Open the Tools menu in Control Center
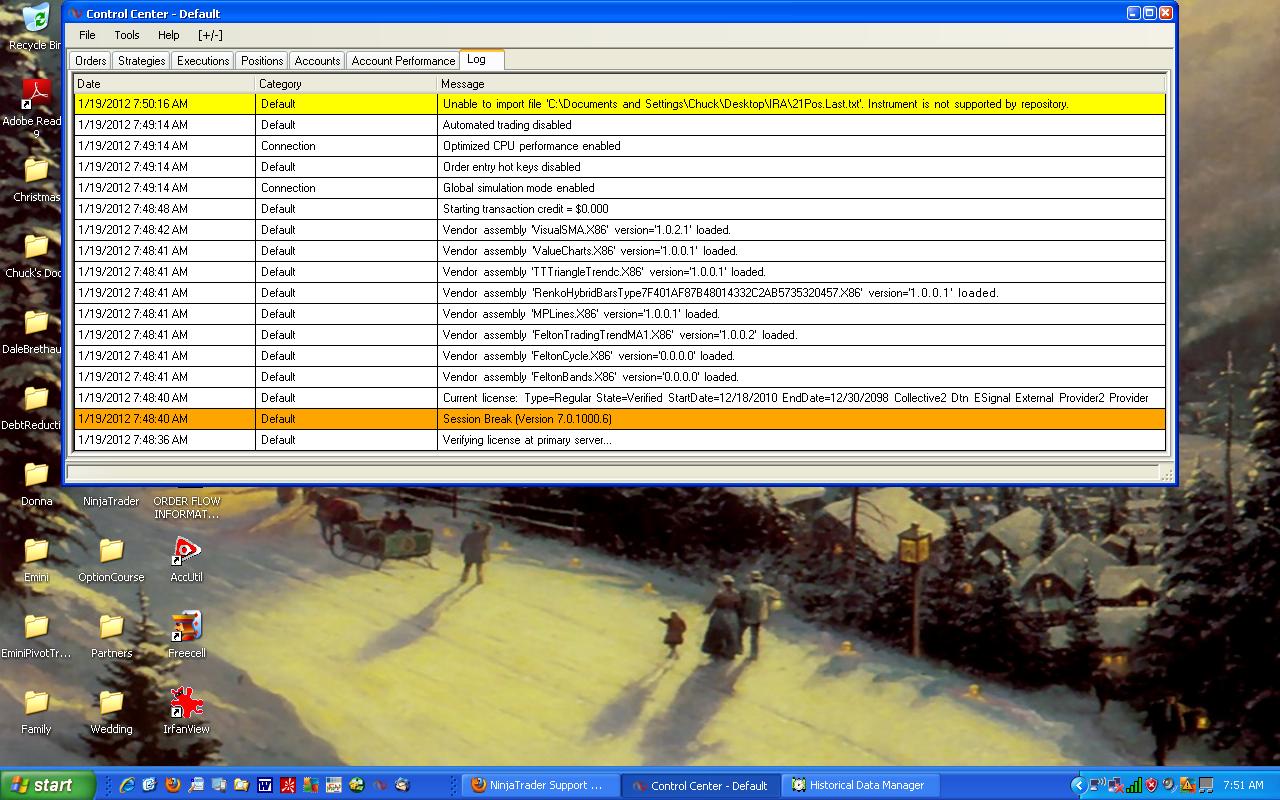This screenshot has height=800, width=1280. pos(127,35)
